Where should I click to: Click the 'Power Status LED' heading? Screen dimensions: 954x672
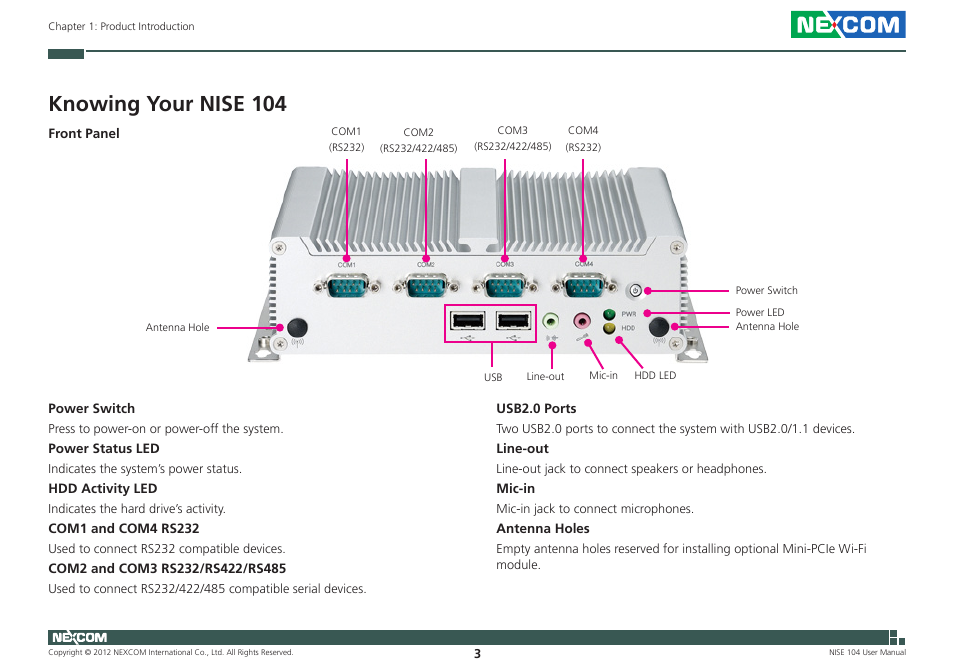tap(103, 448)
